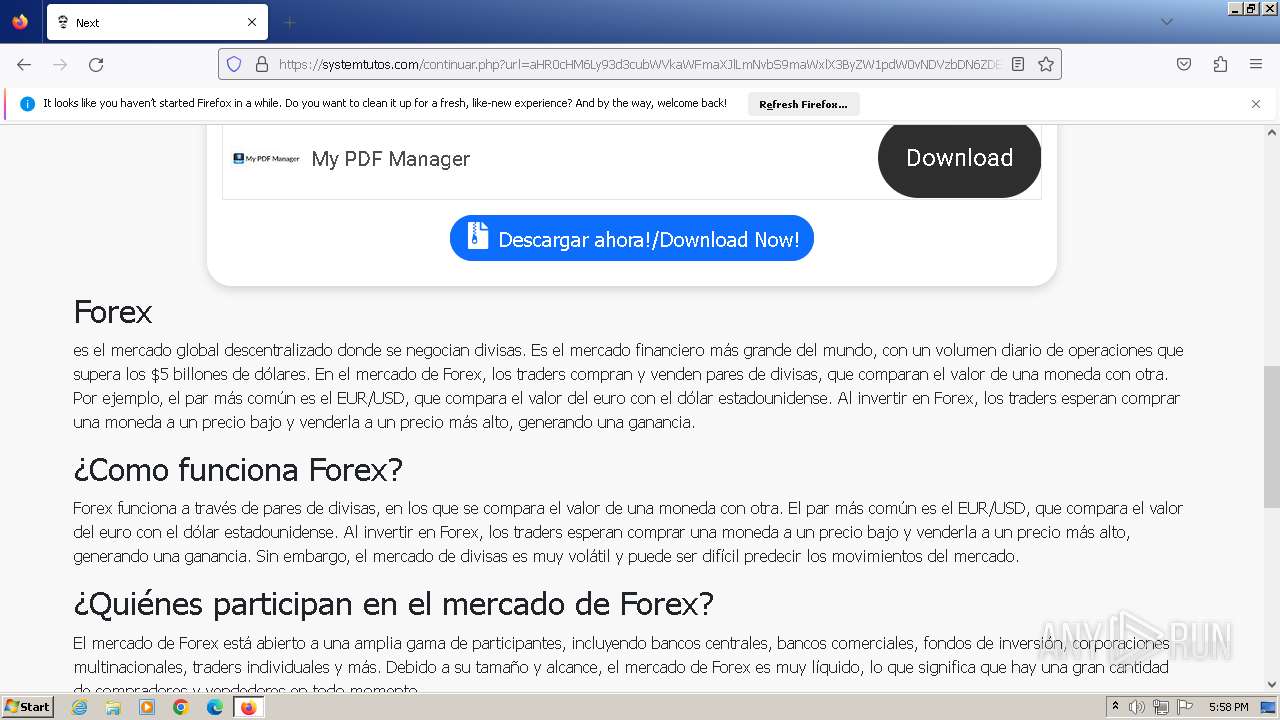
Task: Click the URL address field
Action: [640, 64]
